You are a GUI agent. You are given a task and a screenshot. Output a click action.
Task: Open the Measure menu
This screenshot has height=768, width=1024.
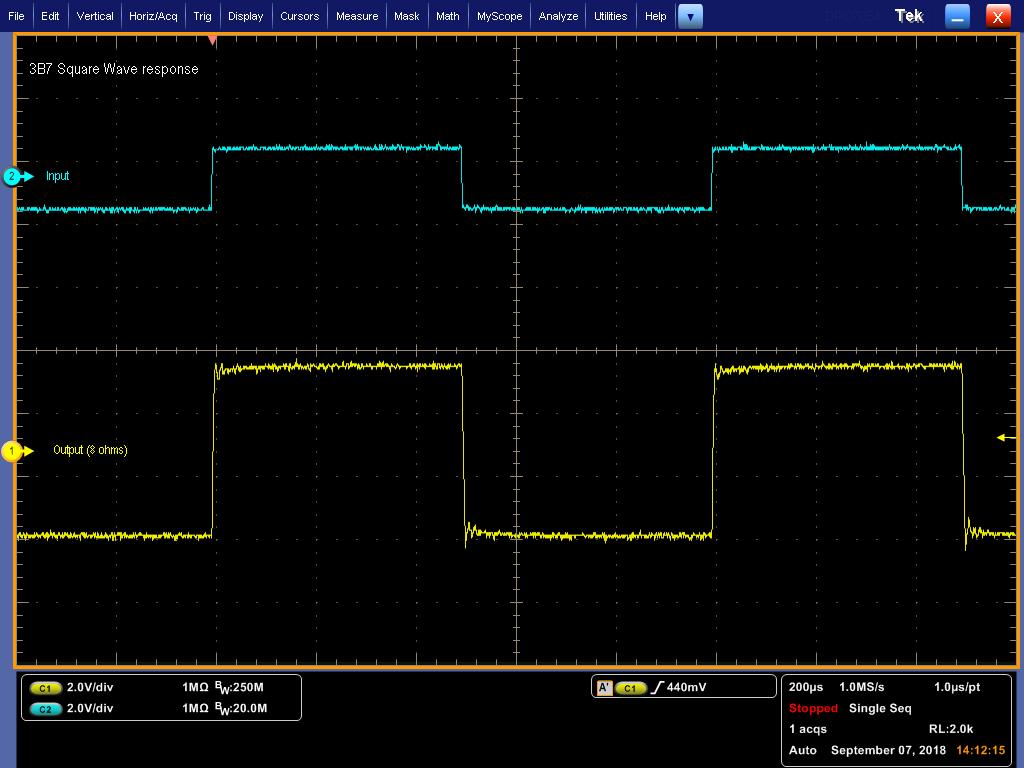point(357,16)
